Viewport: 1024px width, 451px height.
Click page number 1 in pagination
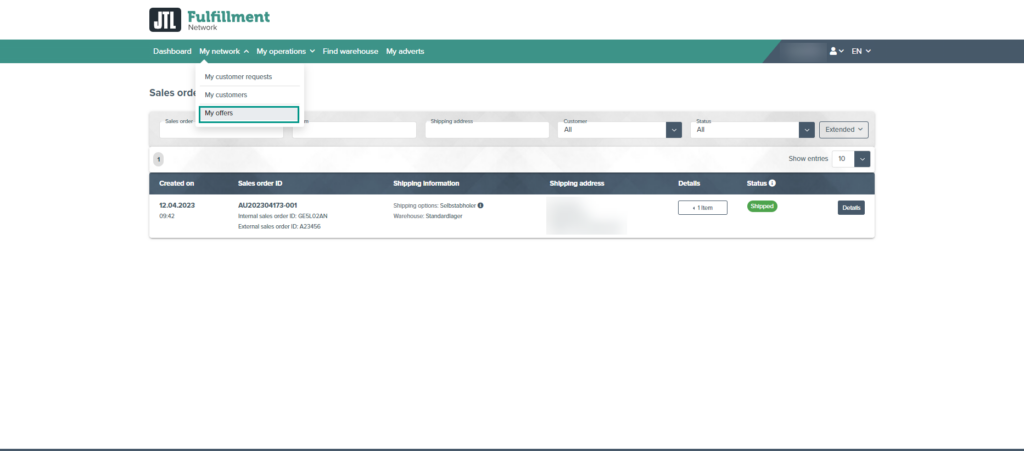click(x=158, y=159)
